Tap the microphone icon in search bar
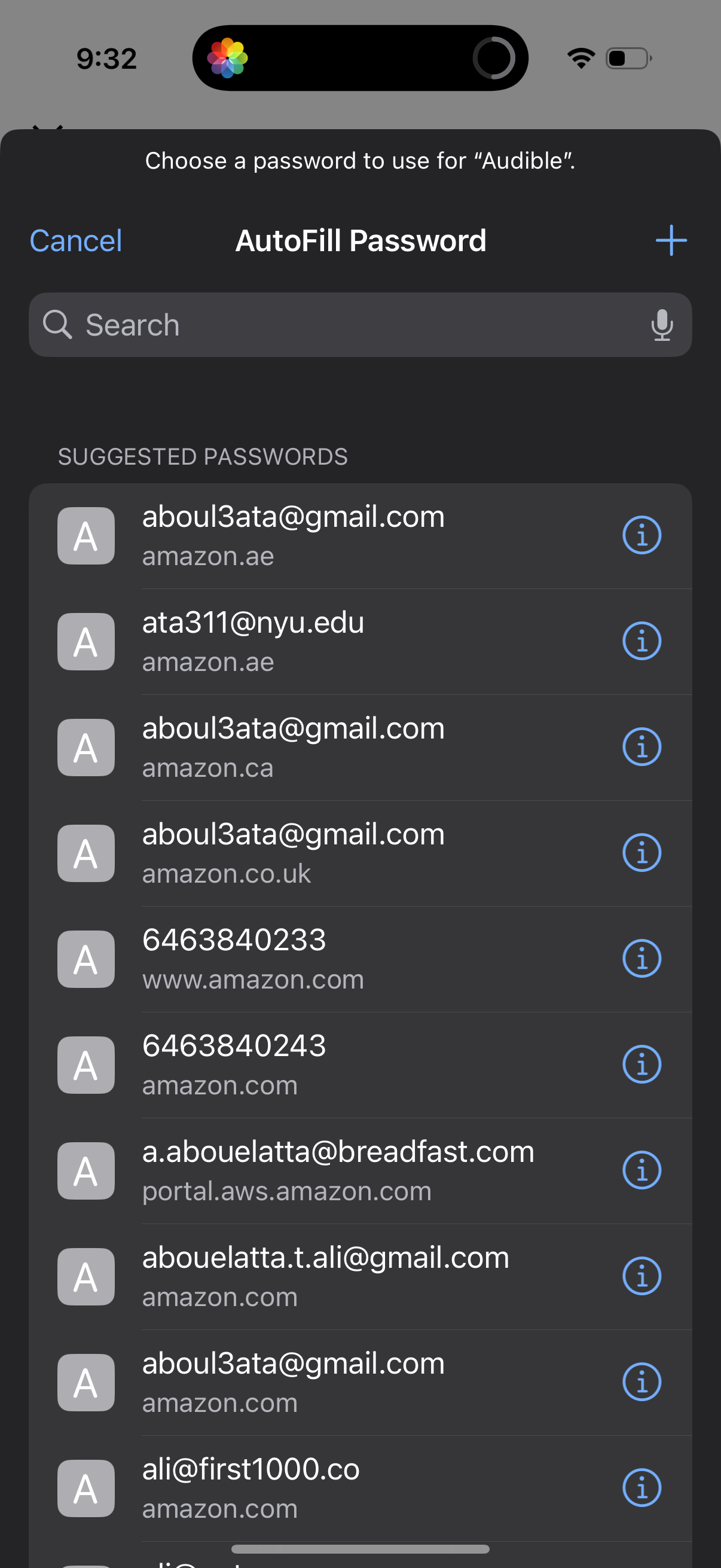This screenshot has width=721, height=1568. [661, 325]
